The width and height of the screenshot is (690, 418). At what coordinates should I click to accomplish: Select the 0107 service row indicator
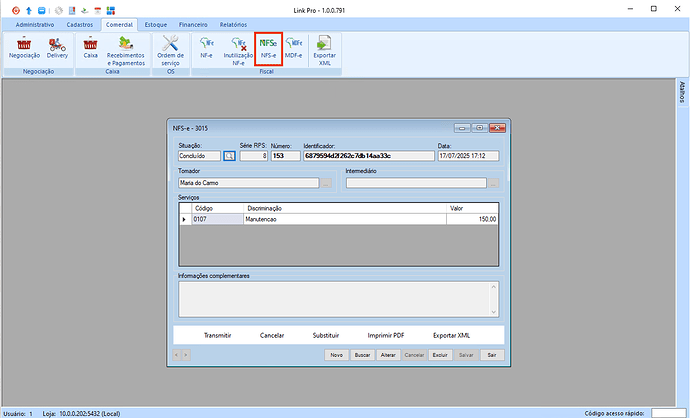tap(183, 219)
